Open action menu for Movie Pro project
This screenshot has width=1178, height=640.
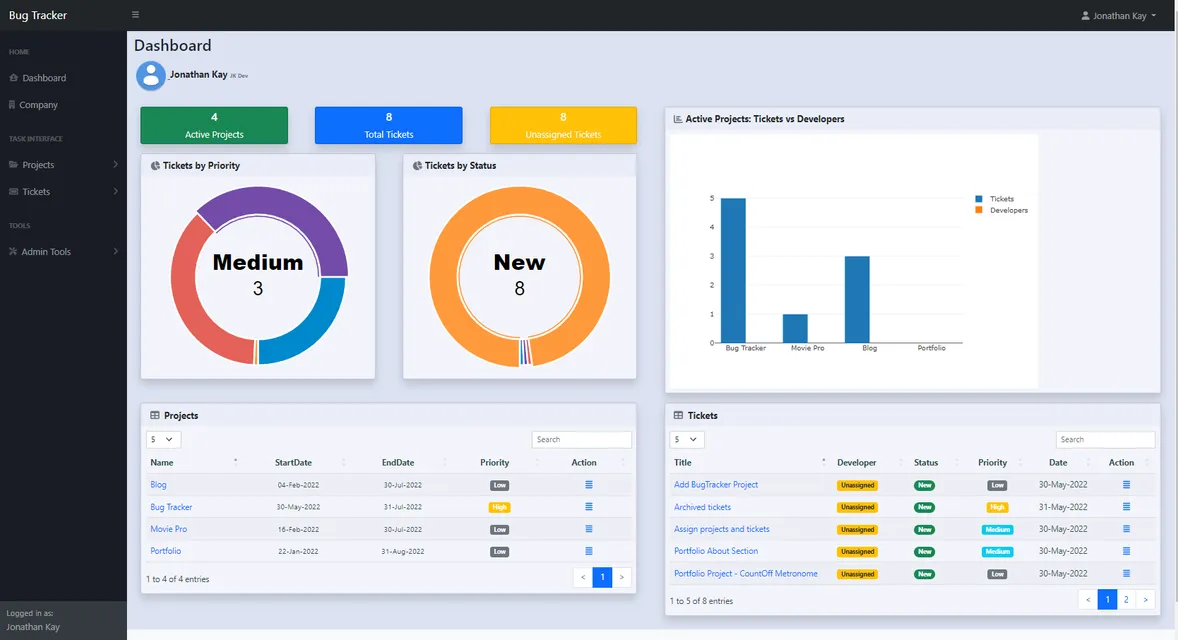click(589, 529)
